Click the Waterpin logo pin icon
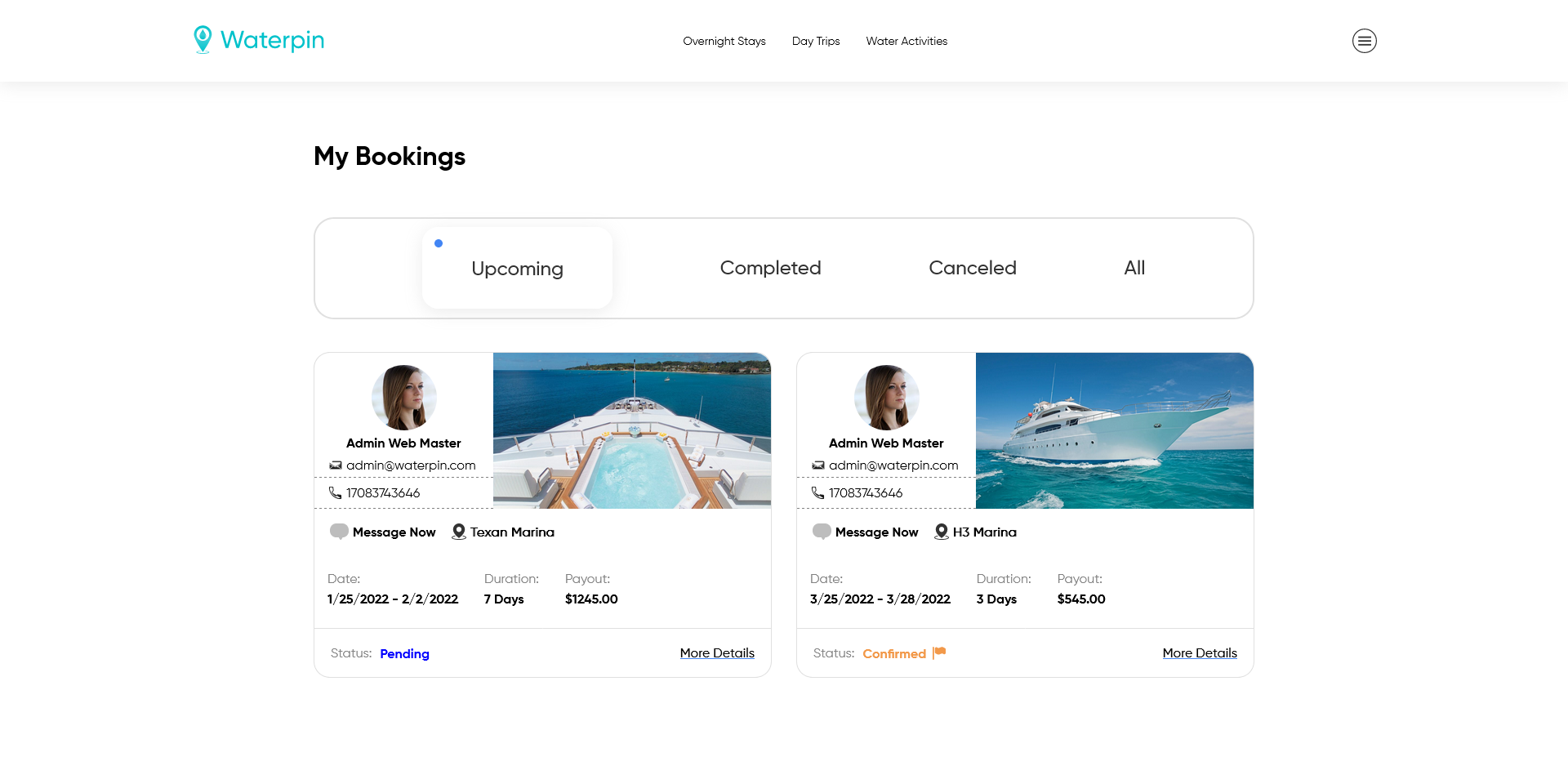 tap(203, 39)
